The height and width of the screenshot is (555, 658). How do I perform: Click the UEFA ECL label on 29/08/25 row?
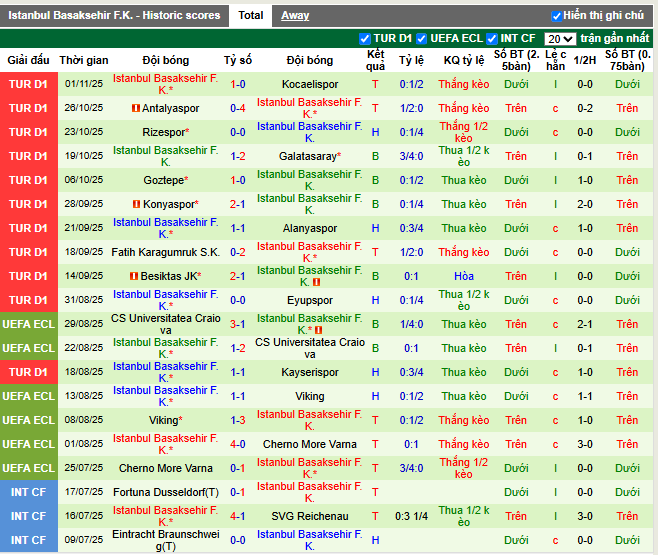pos(29,324)
